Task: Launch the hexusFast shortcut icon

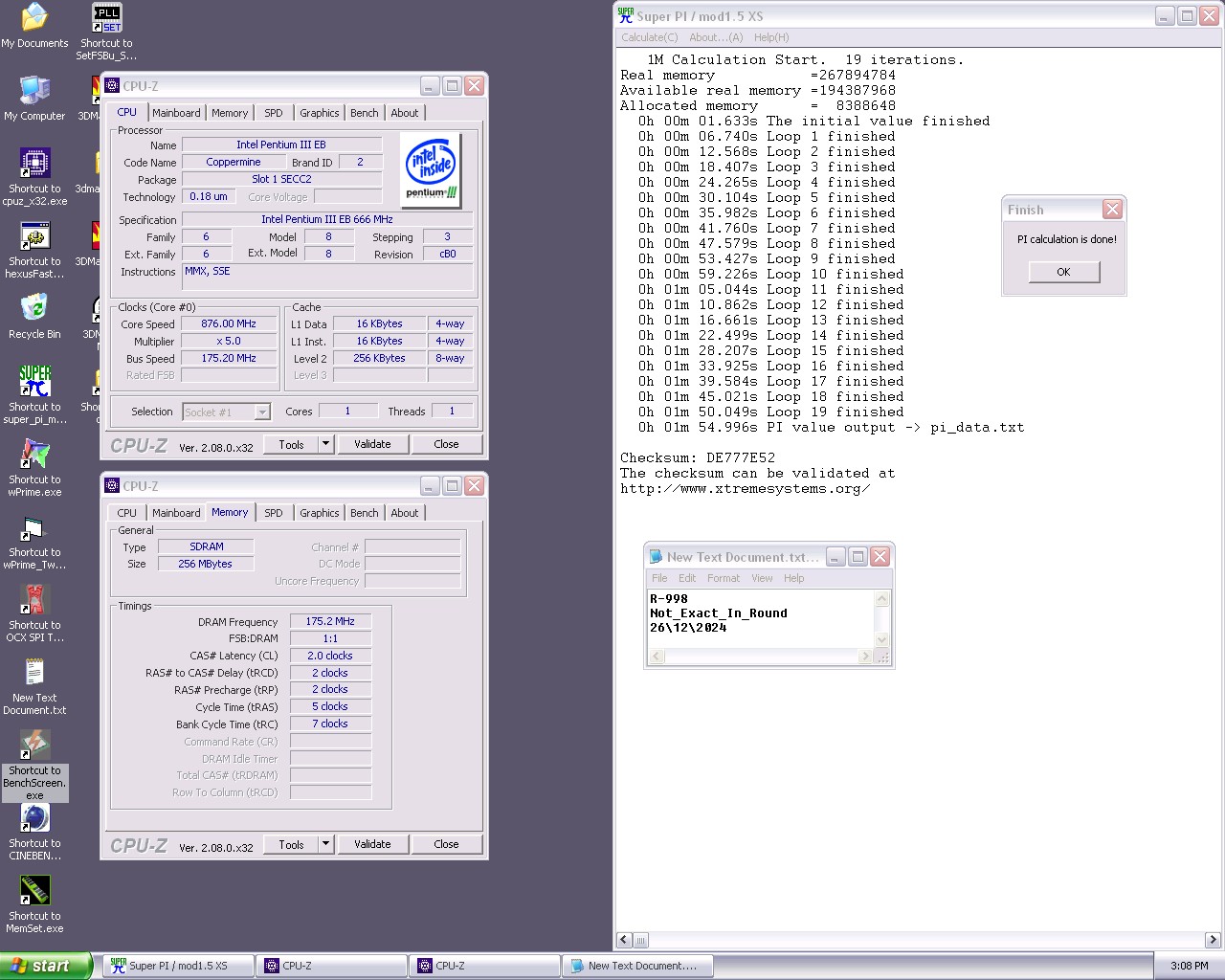Action: click(x=34, y=251)
